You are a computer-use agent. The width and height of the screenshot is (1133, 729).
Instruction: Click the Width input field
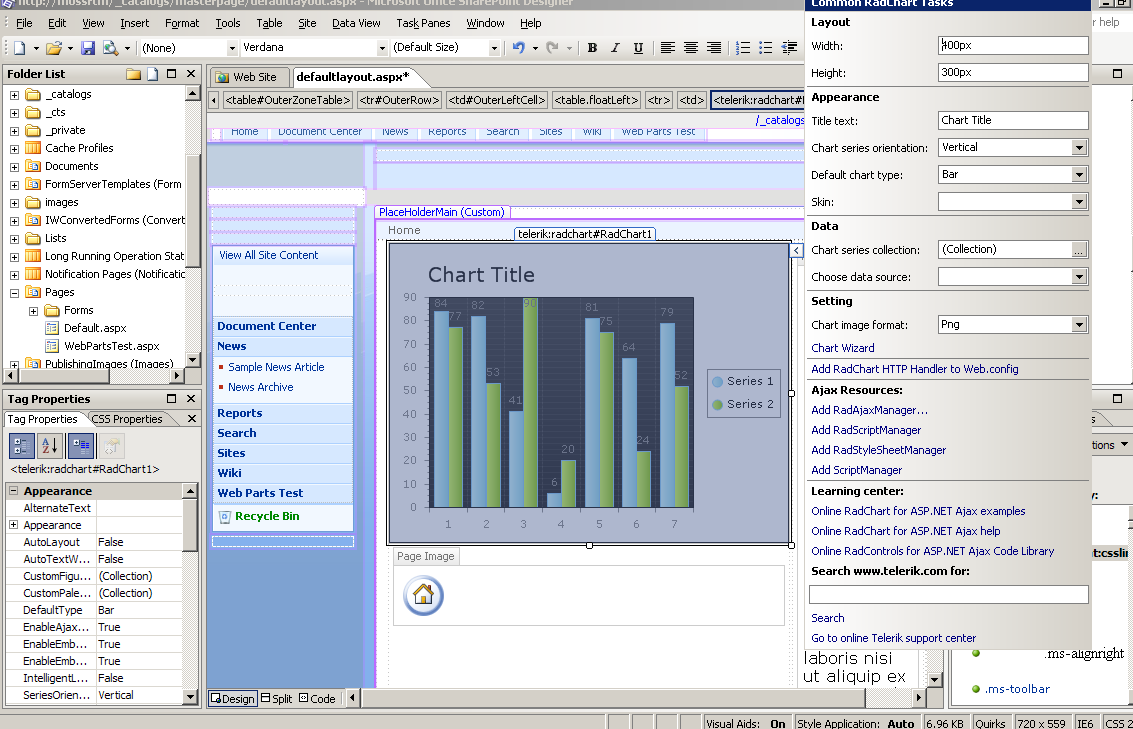tap(1013, 46)
